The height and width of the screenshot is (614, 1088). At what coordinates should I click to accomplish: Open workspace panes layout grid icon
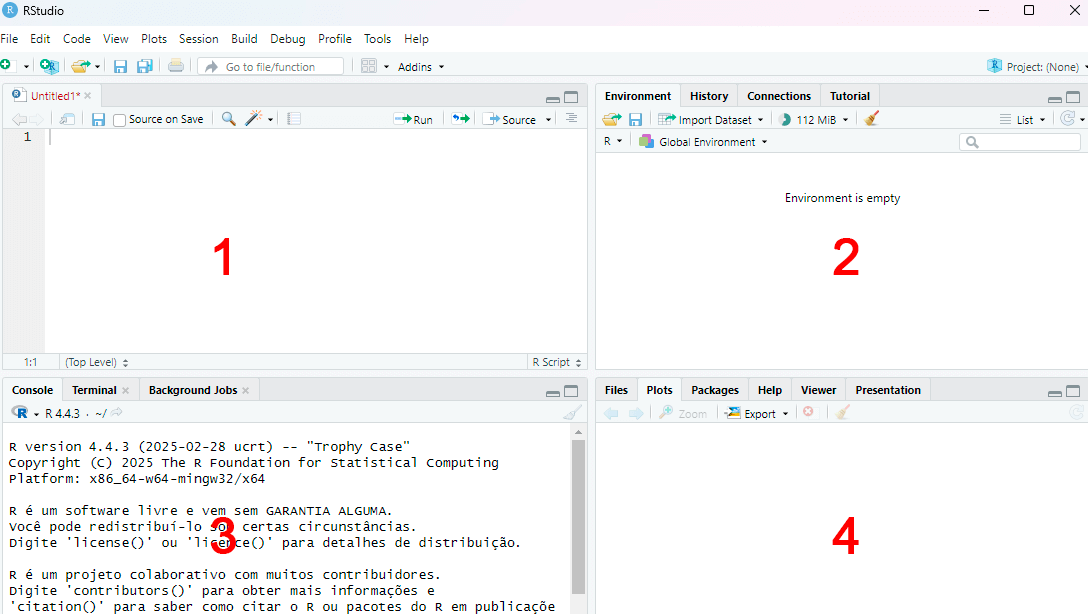[368, 66]
